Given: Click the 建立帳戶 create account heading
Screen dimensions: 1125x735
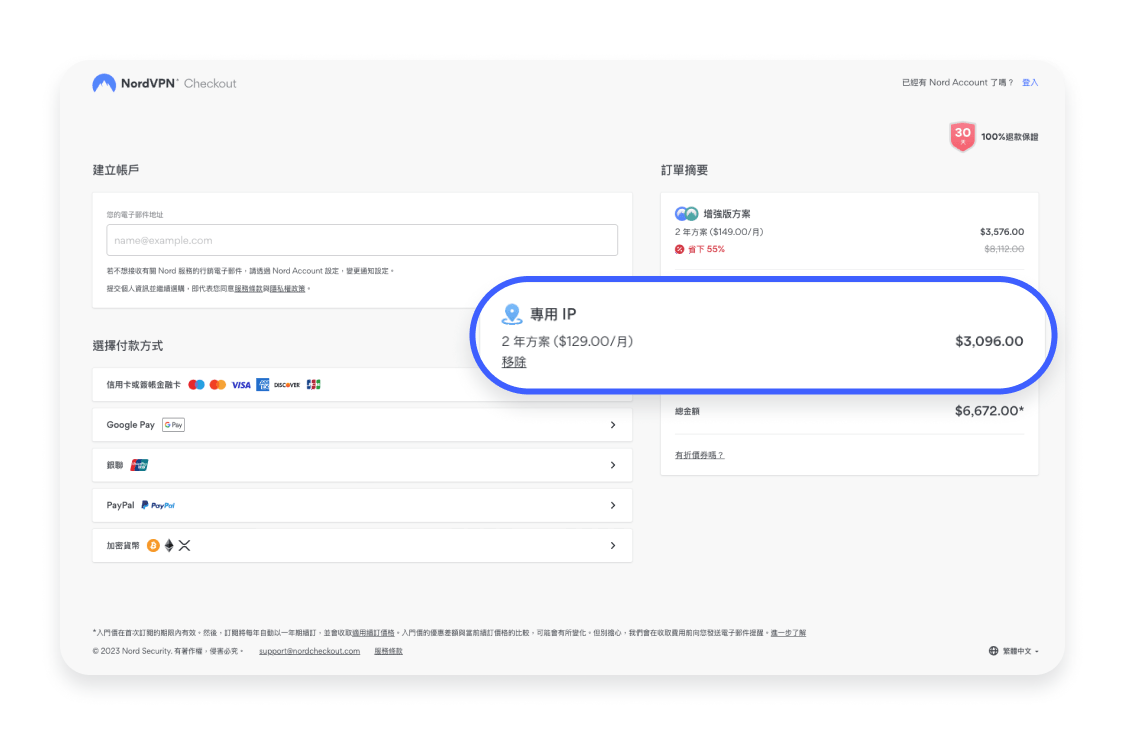Looking at the screenshot, I should 116,170.
